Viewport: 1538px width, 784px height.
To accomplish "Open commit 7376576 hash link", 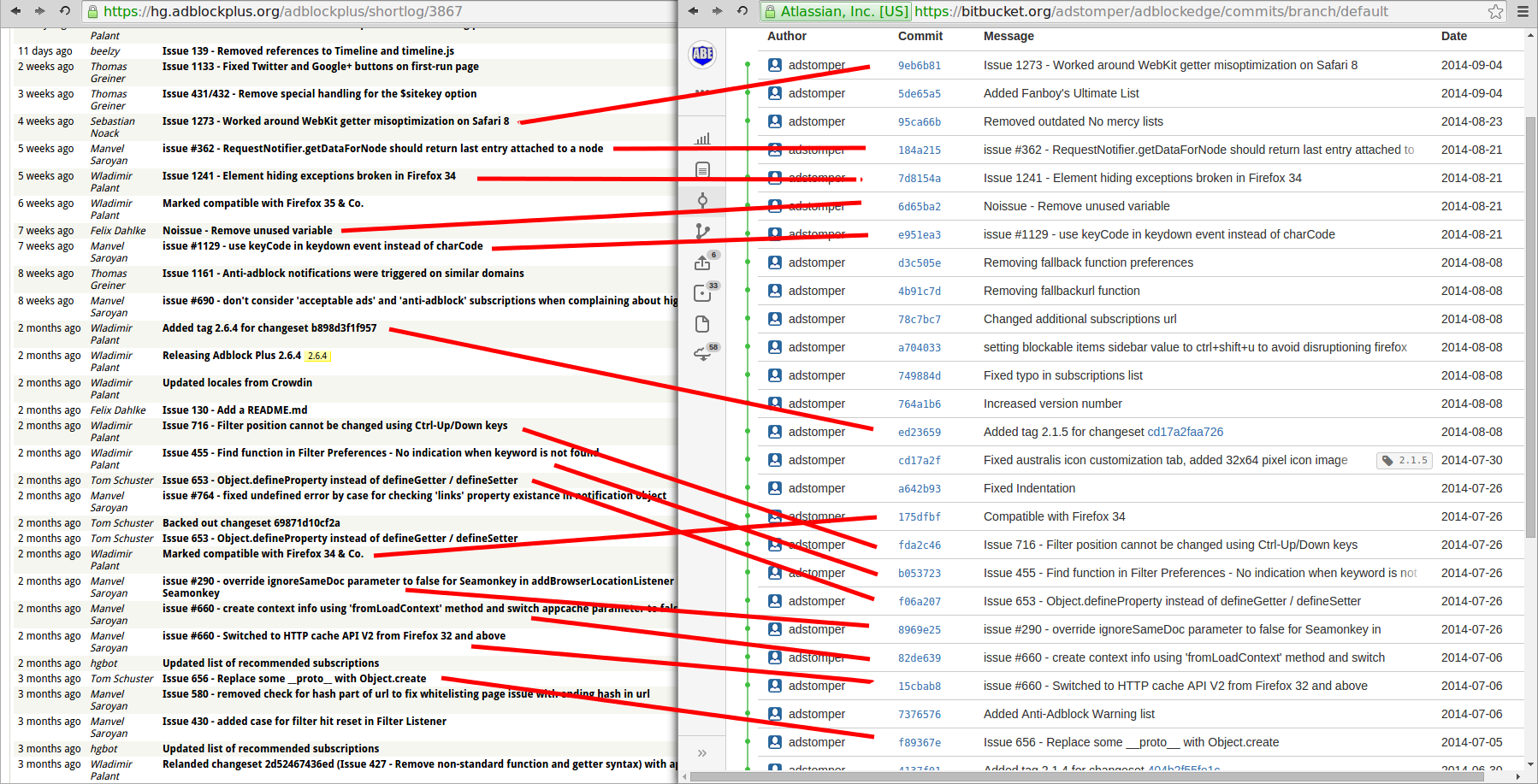I will 920,715.
